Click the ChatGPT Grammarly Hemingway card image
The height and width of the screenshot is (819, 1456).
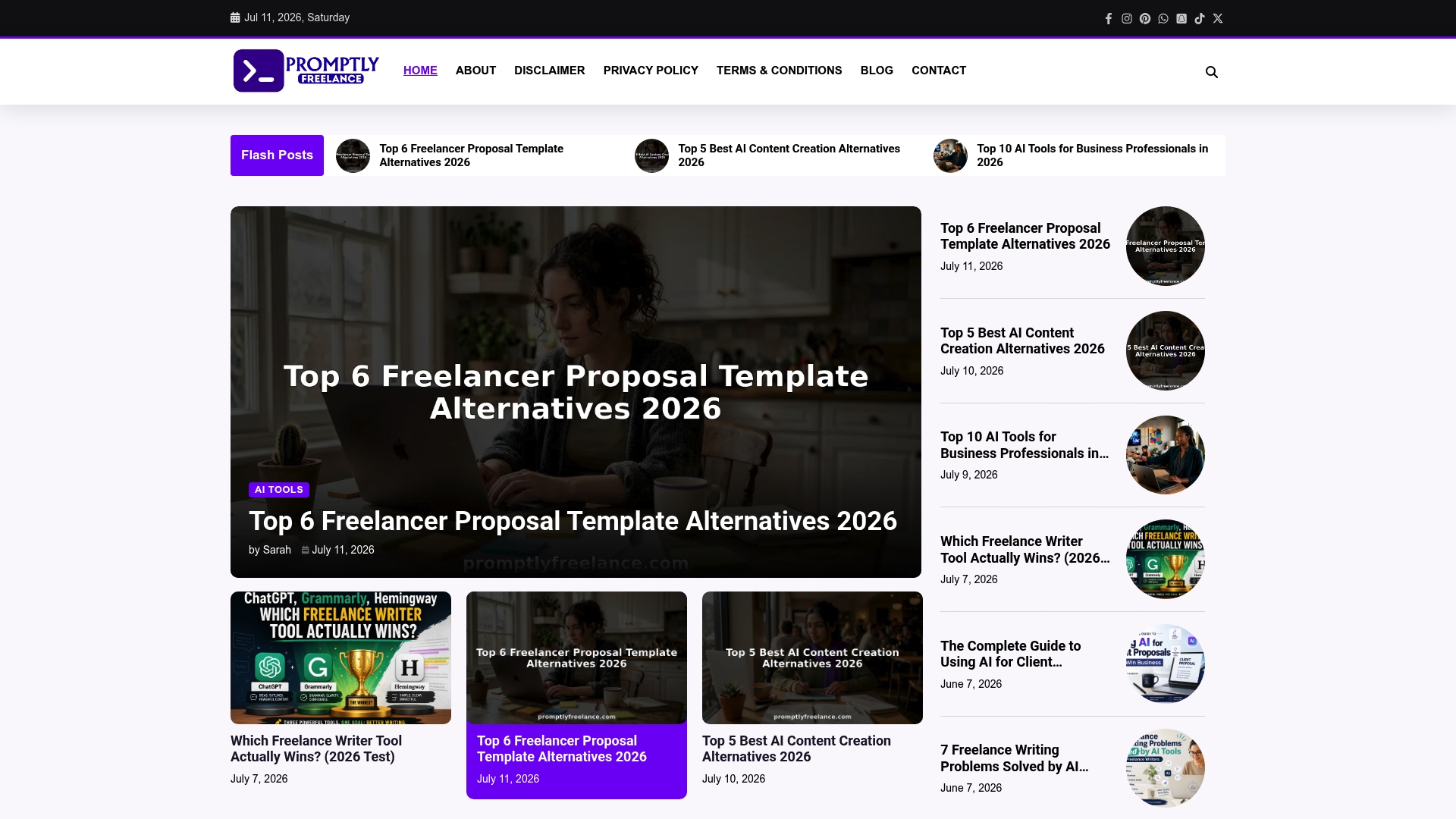[x=340, y=657]
